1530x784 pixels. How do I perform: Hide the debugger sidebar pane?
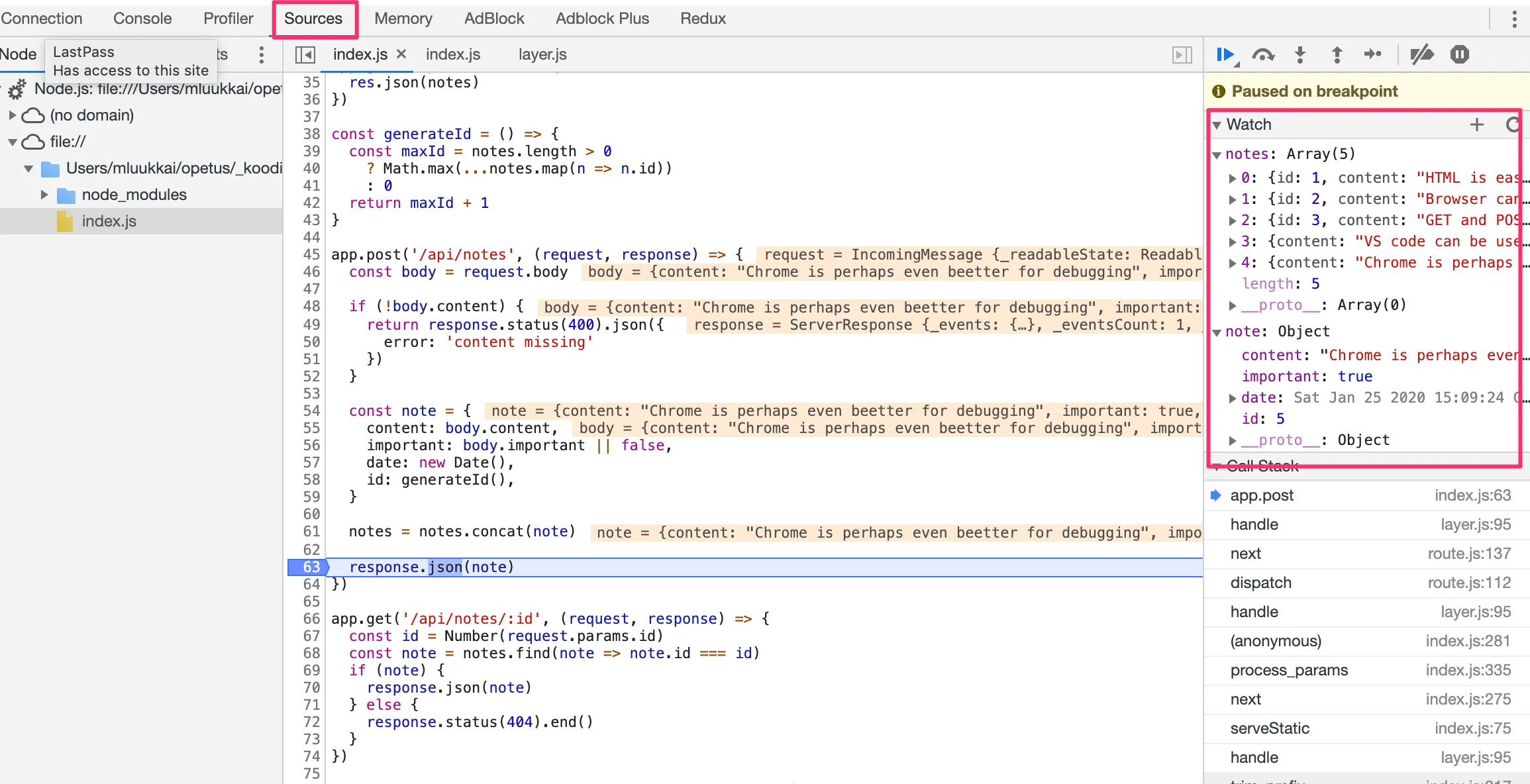1182,55
